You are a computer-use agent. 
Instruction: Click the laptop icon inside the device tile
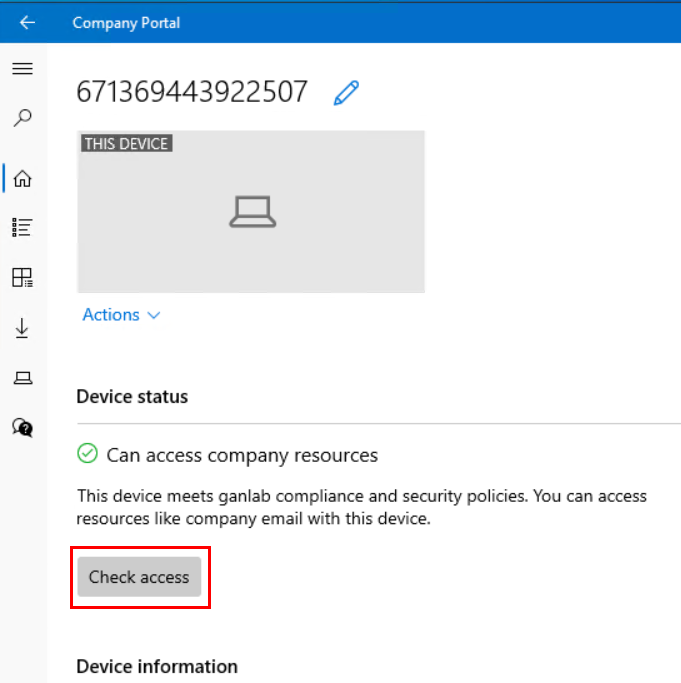pyautogui.click(x=252, y=212)
